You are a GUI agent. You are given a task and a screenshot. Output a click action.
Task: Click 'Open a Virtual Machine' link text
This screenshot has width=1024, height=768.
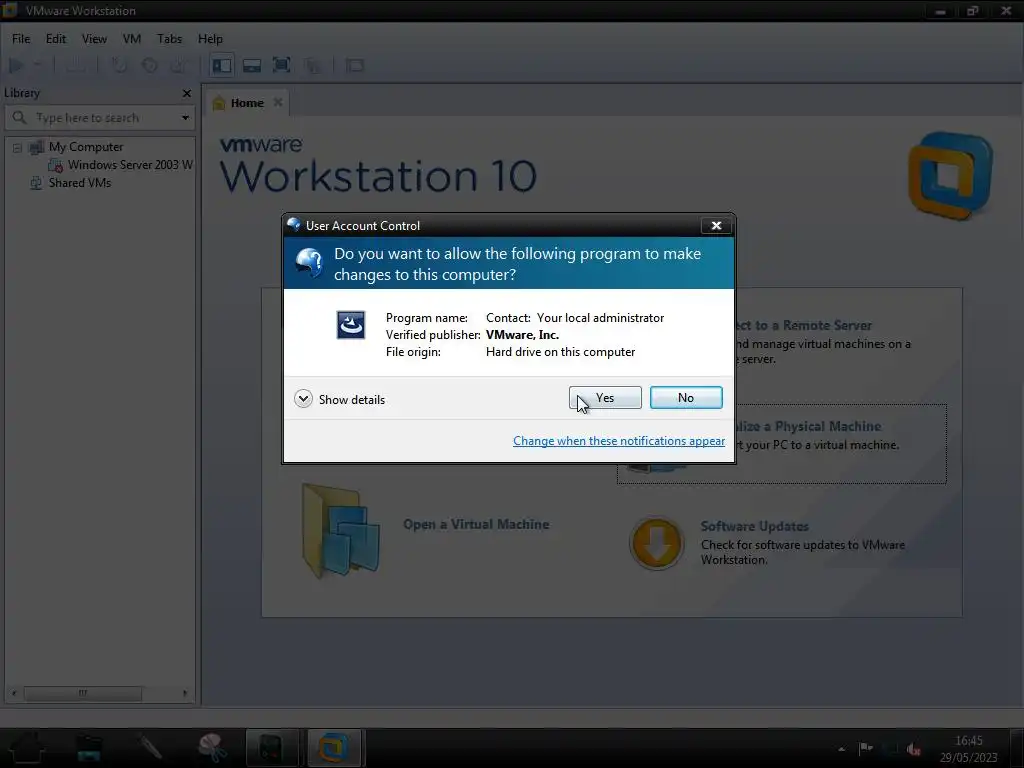coord(476,524)
